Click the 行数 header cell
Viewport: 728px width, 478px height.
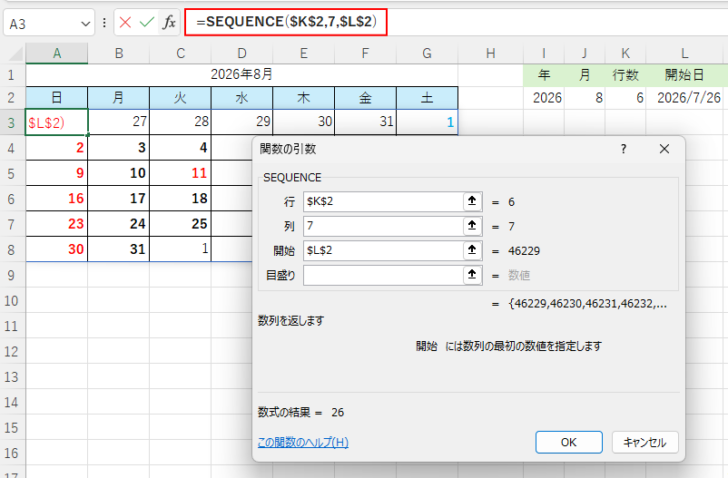625,75
